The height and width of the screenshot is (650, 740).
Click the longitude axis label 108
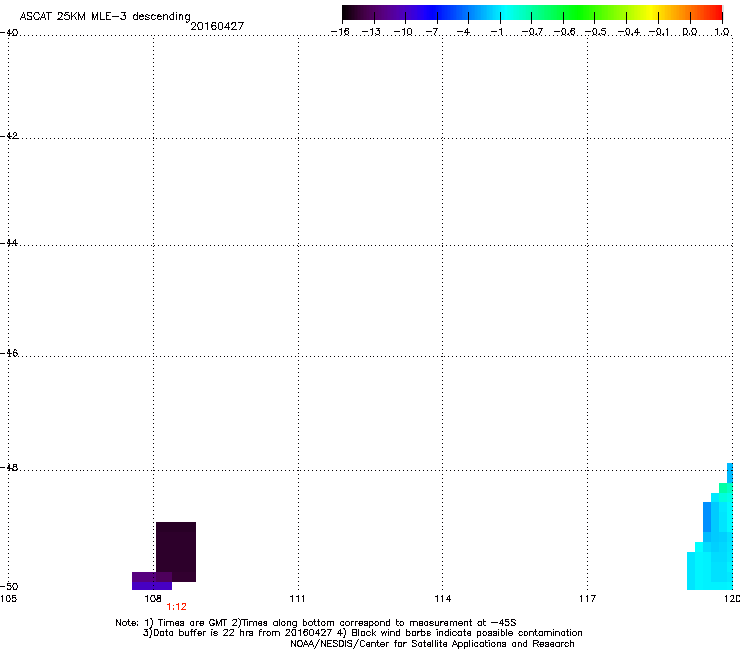coord(153,599)
